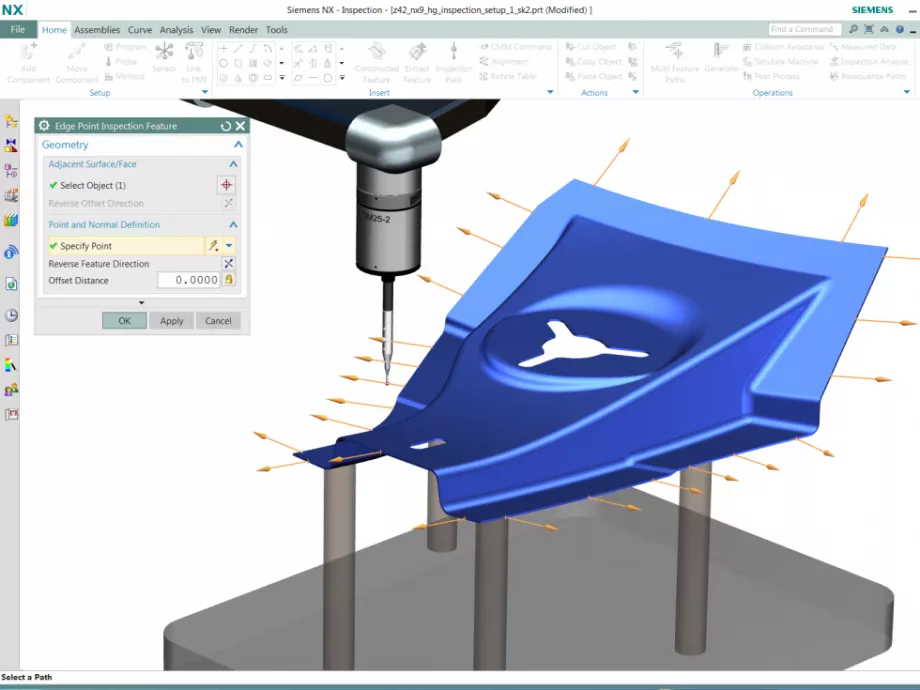The height and width of the screenshot is (690, 920).
Task: Click the Find a Command search field
Action: [x=804, y=29]
